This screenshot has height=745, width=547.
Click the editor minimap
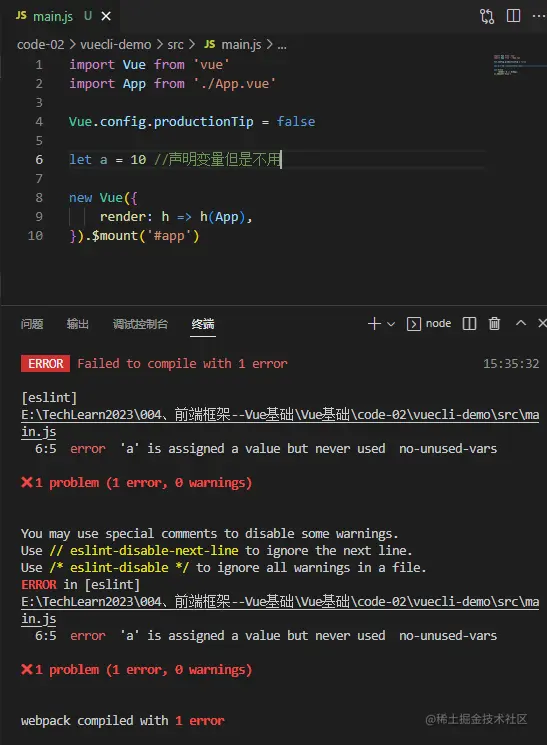pos(519,65)
